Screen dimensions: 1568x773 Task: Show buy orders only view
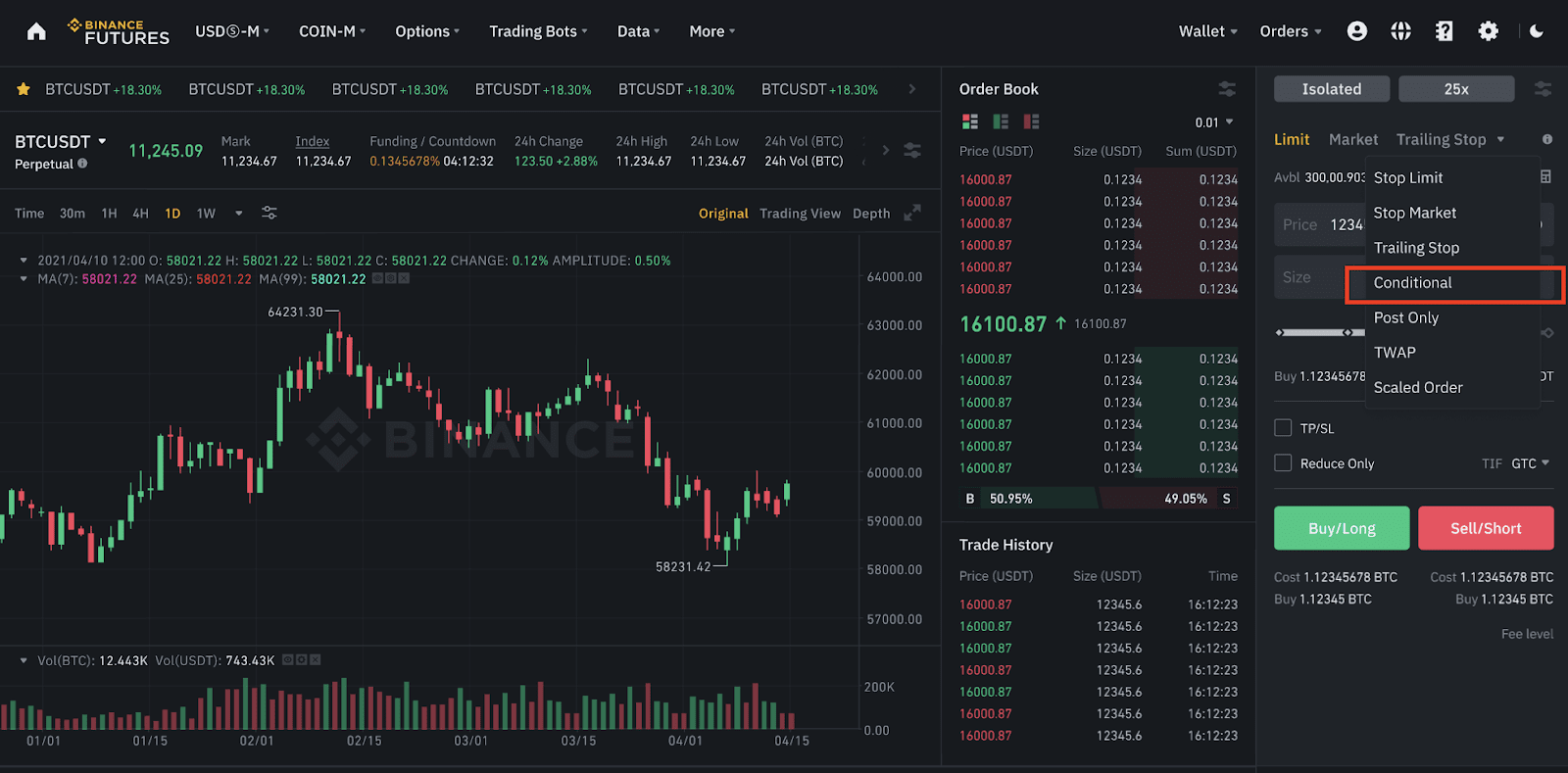[1001, 121]
